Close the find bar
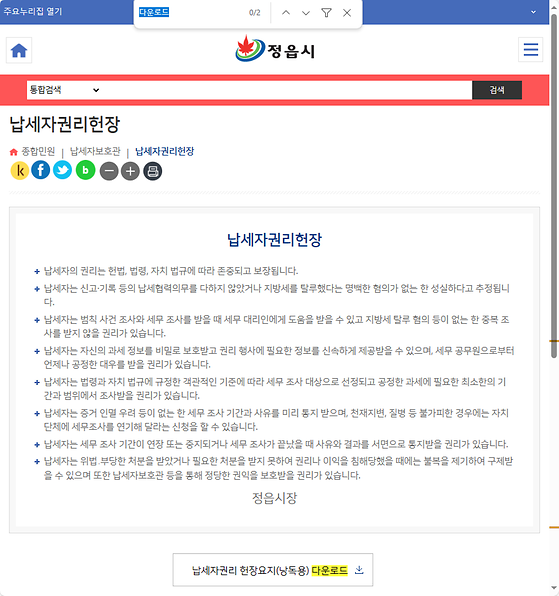Image resolution: width=559 pixels, height=596 pixels. 347,13
